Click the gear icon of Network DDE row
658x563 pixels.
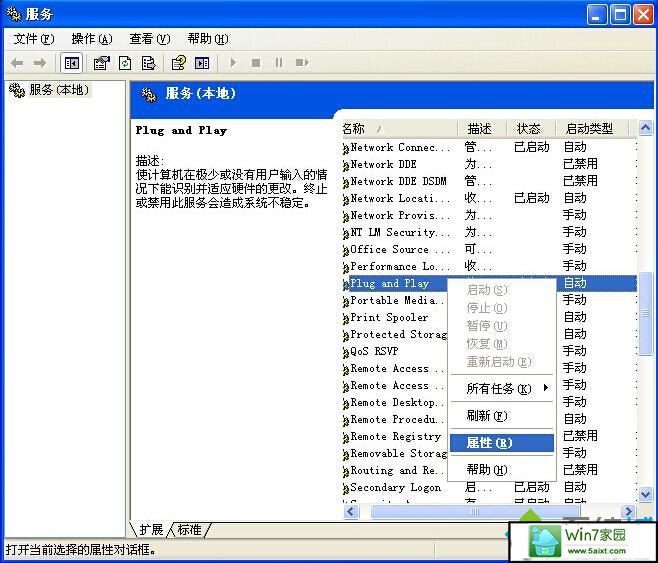coord(346,166)
